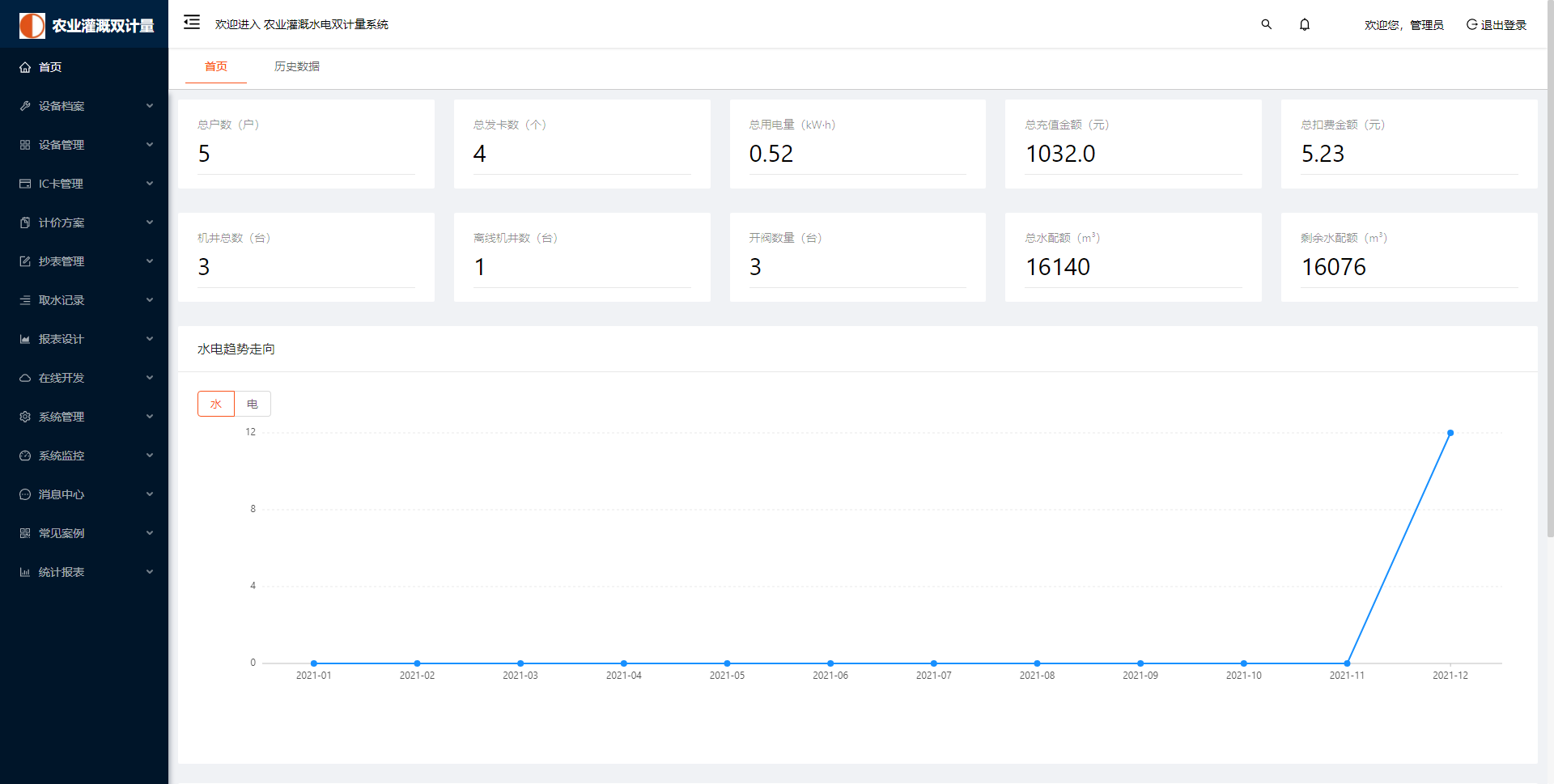This screenshot has width=1554, height=784.
Task: Select the 首页 tab
Action: coord(216,66)
